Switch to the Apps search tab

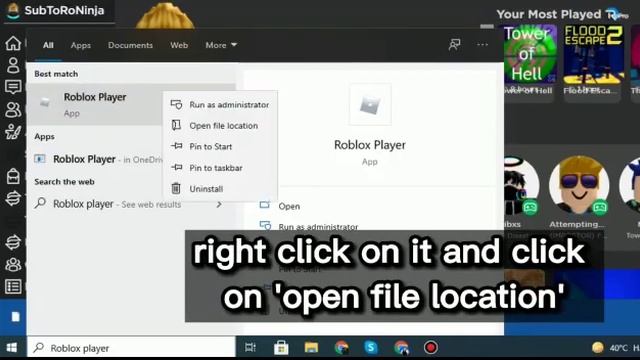coord(80,45)
